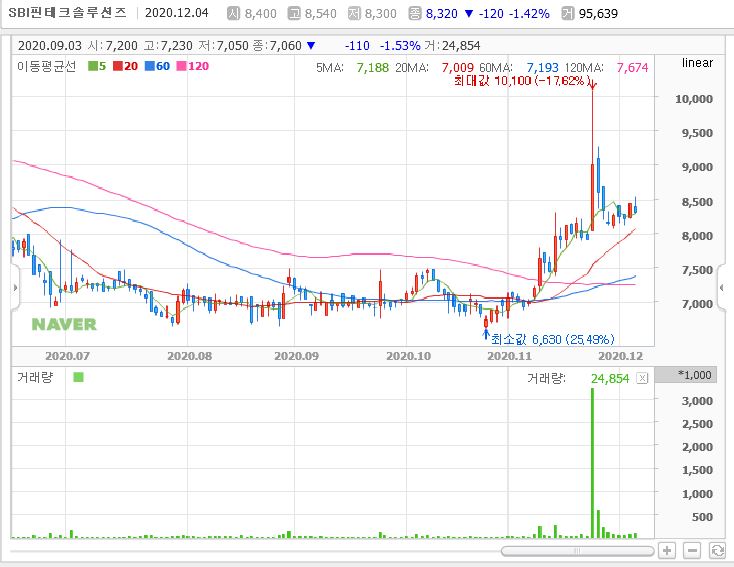Click the opening price icon 시
The image size is (734, 567).
coord(233,13)
